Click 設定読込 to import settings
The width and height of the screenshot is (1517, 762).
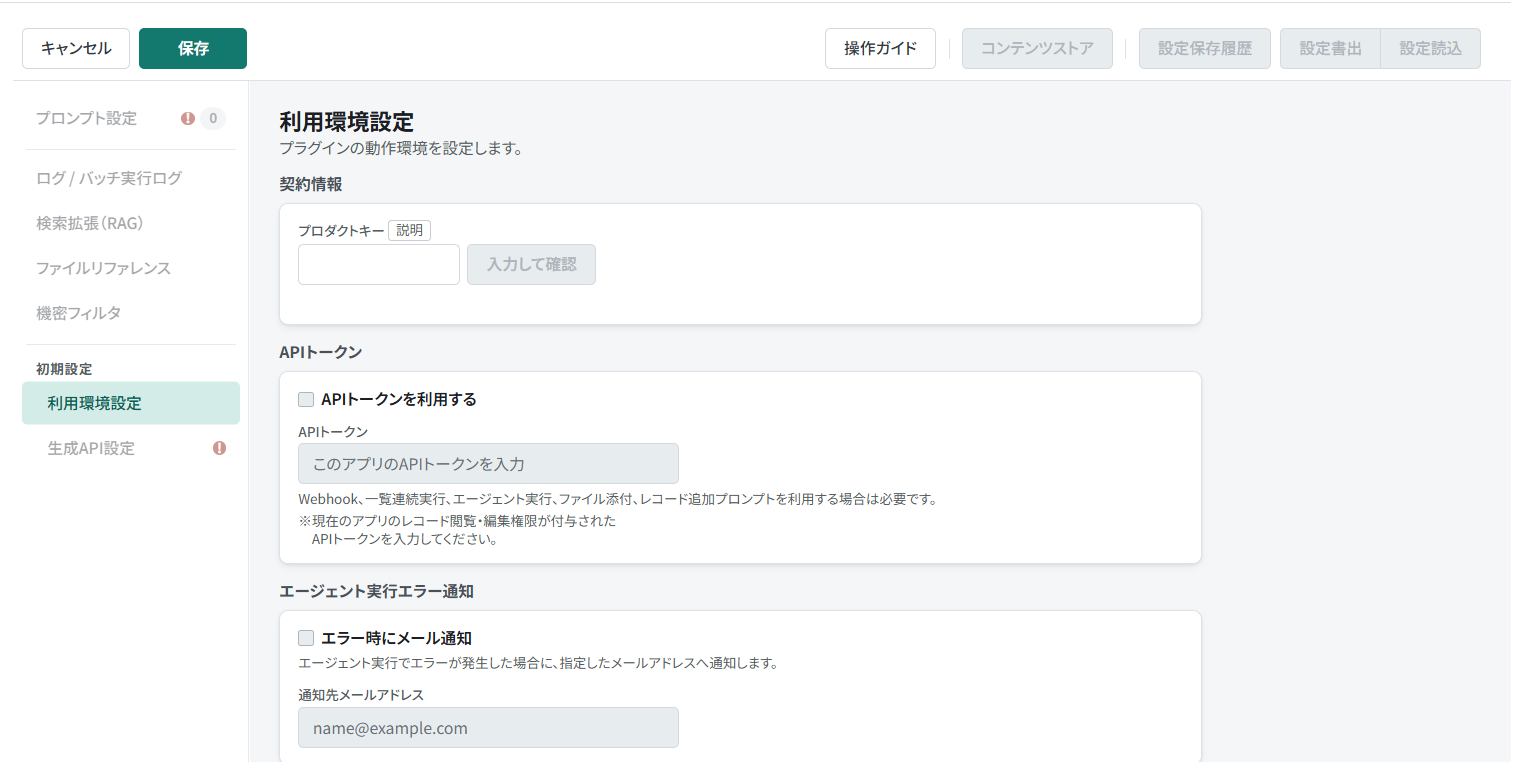click(1431, 48)
